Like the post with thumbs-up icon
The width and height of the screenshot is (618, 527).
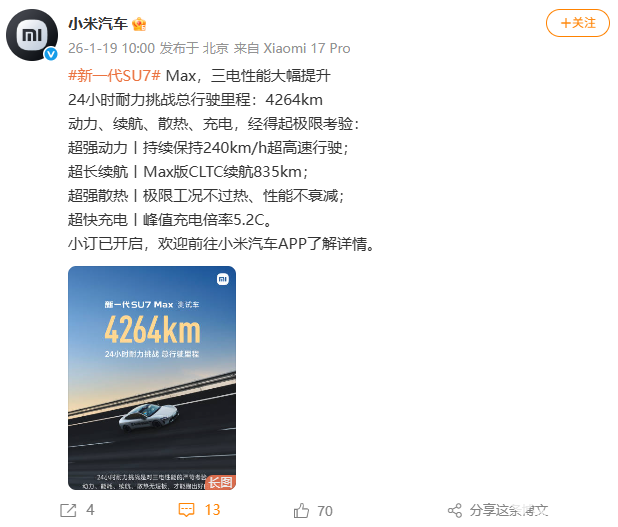(302, 510)
